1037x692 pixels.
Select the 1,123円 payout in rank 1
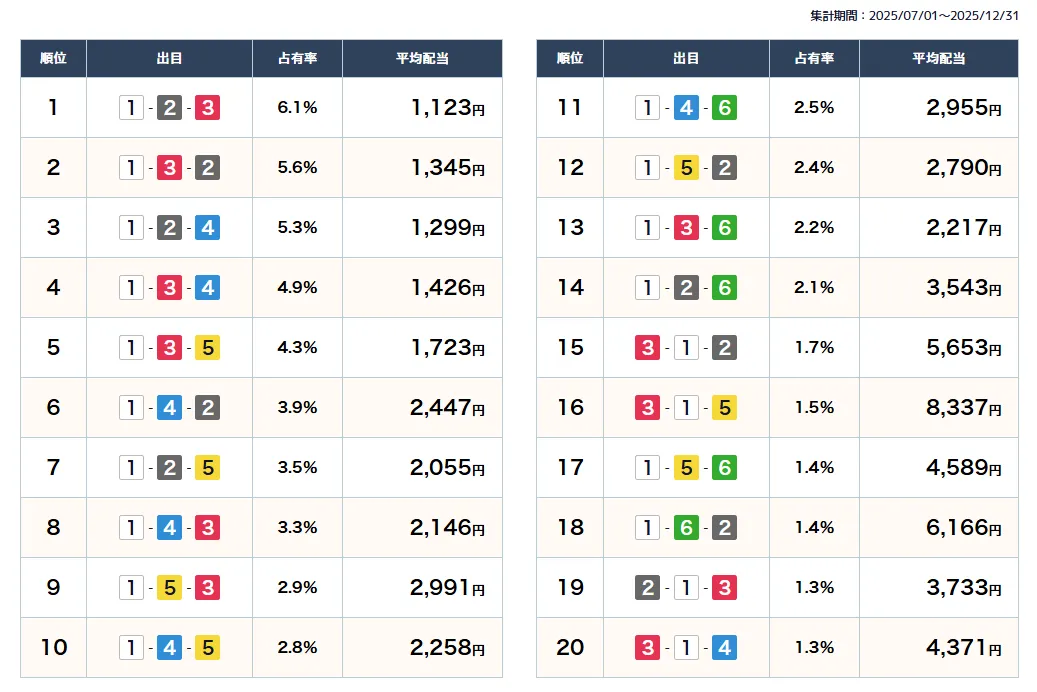point(447,108)
